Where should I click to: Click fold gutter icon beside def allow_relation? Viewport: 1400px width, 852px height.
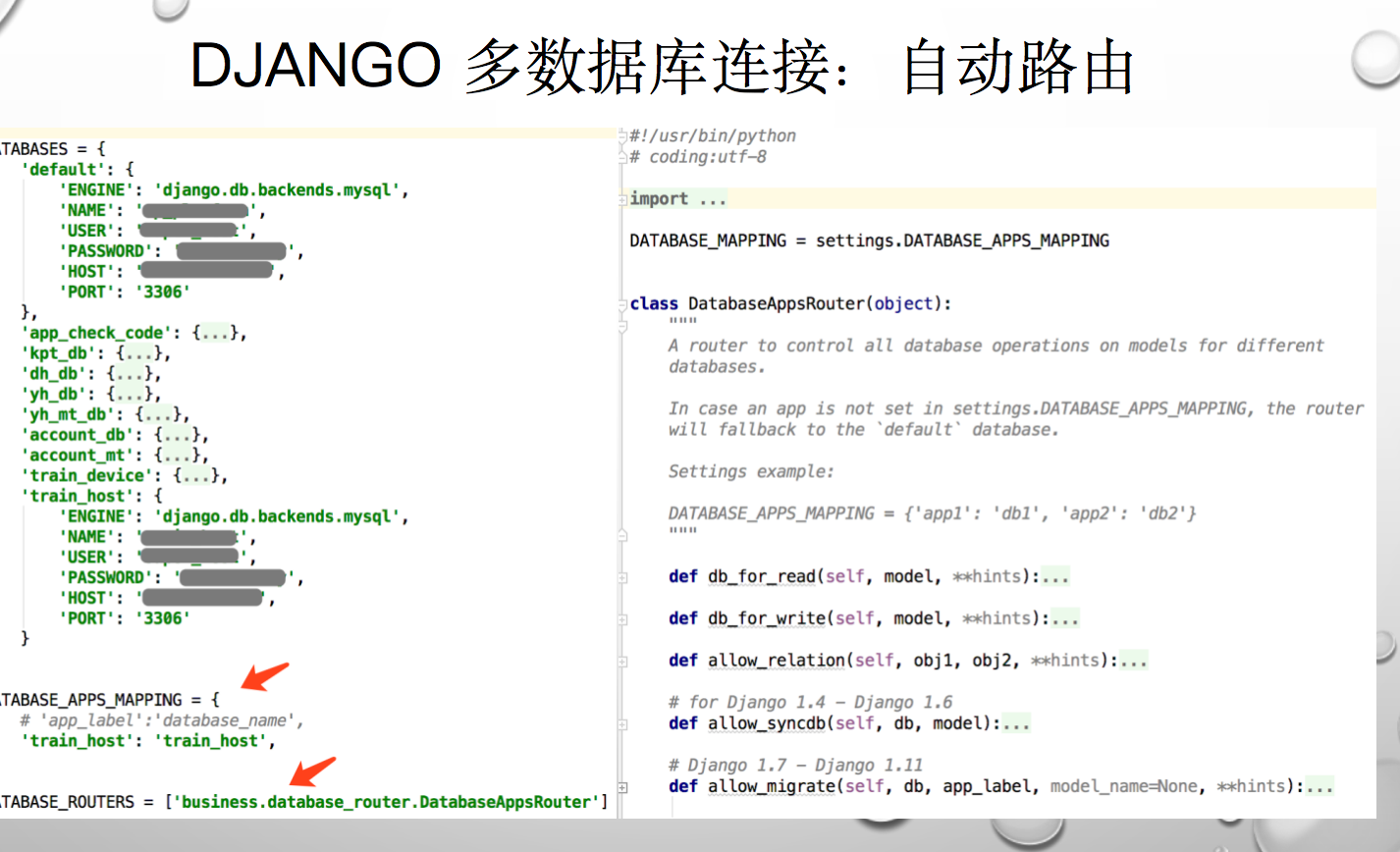[622, 662]
